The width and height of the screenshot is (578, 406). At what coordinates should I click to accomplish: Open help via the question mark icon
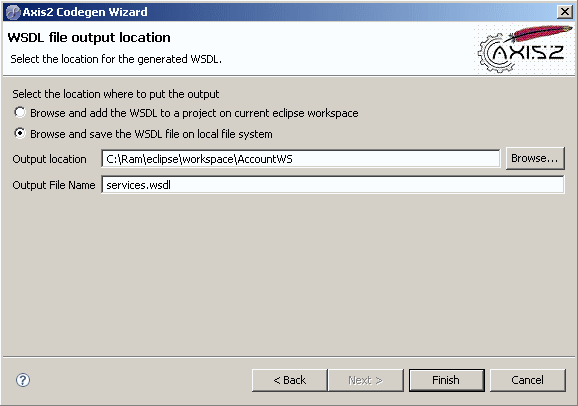[x=23, y=380]
